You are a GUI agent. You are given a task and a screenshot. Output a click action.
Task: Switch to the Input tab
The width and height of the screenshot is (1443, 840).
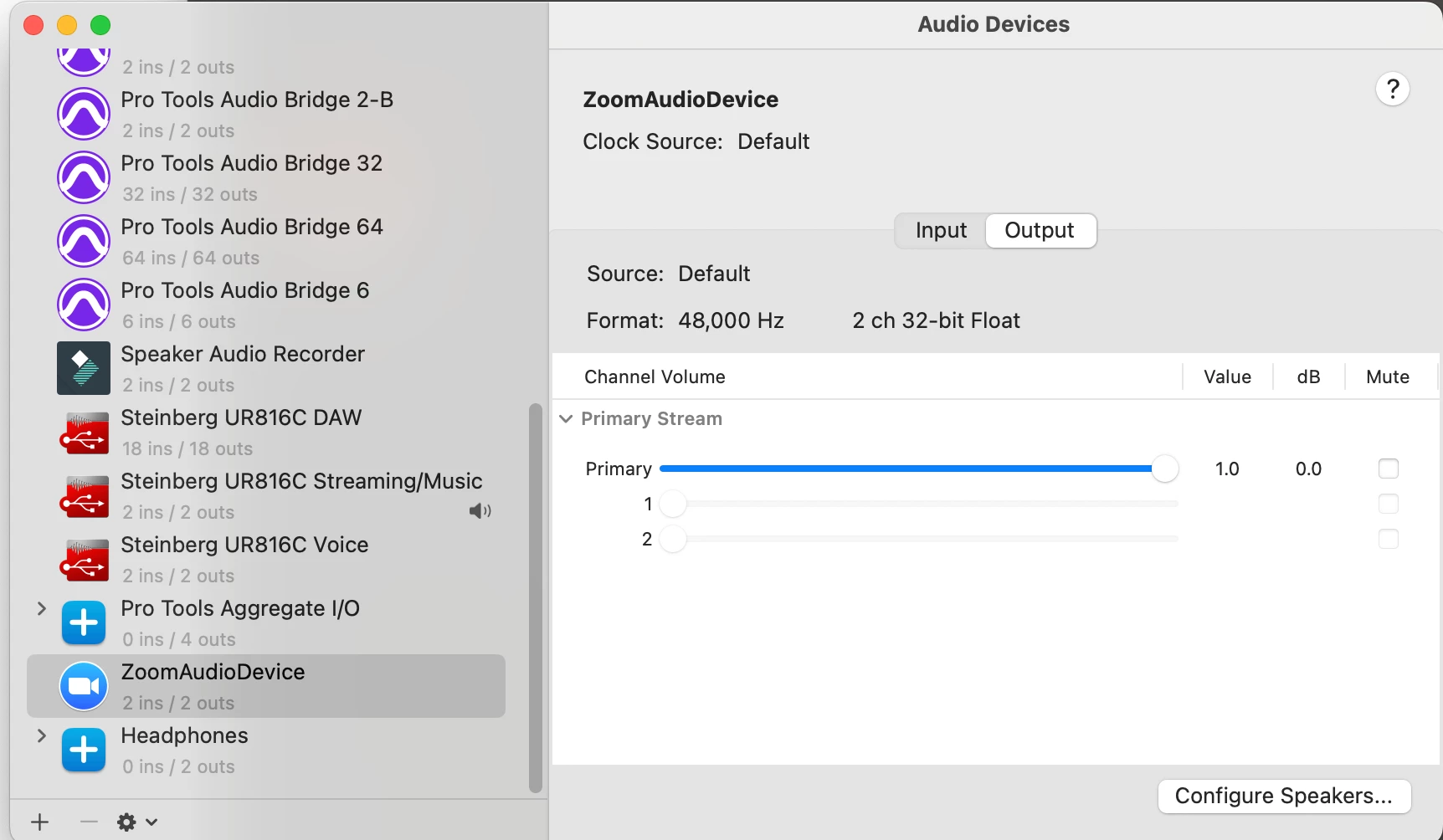[941, 231]
